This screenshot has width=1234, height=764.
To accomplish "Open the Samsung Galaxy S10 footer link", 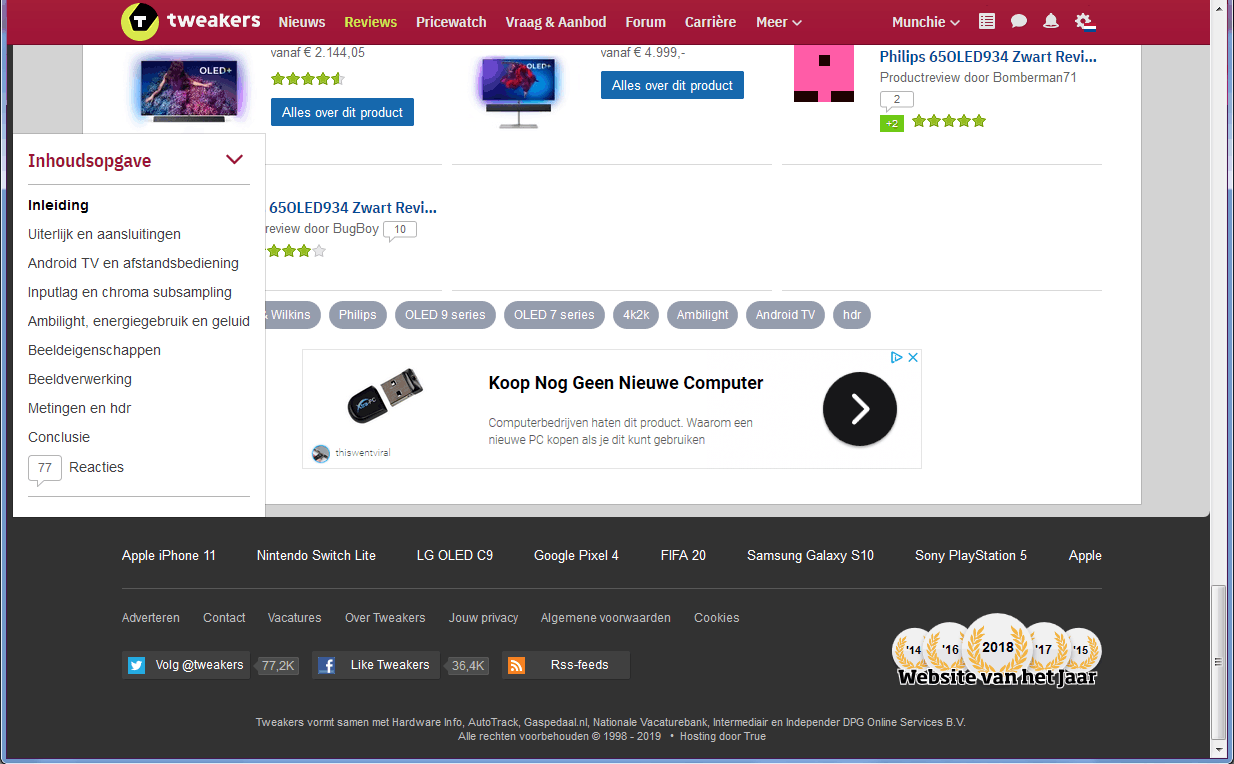I will tap(810, 555).
